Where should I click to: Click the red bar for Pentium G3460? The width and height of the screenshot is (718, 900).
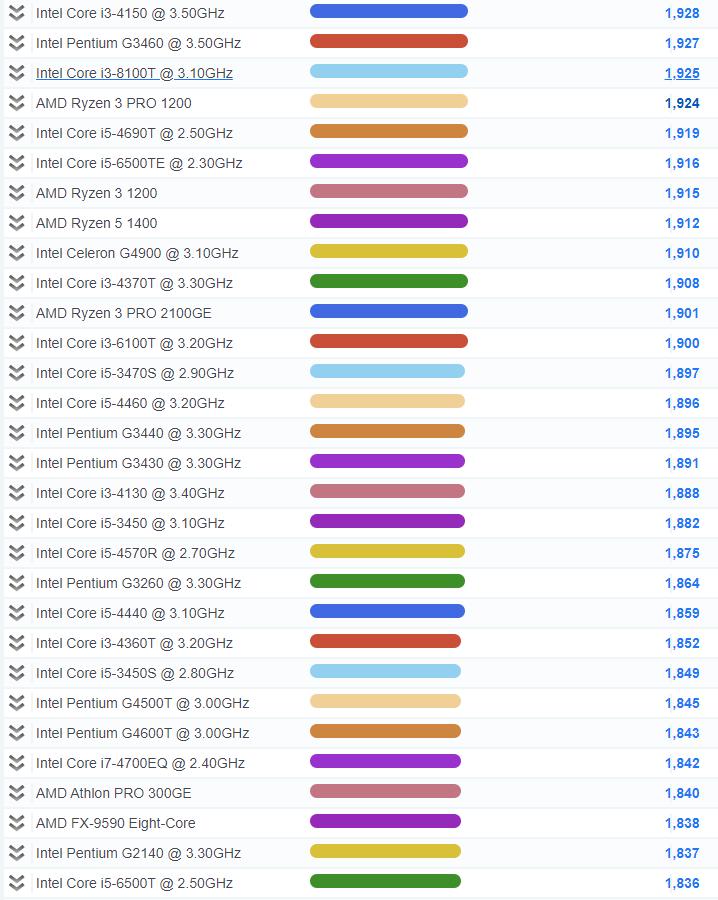[x=389, y=41]
